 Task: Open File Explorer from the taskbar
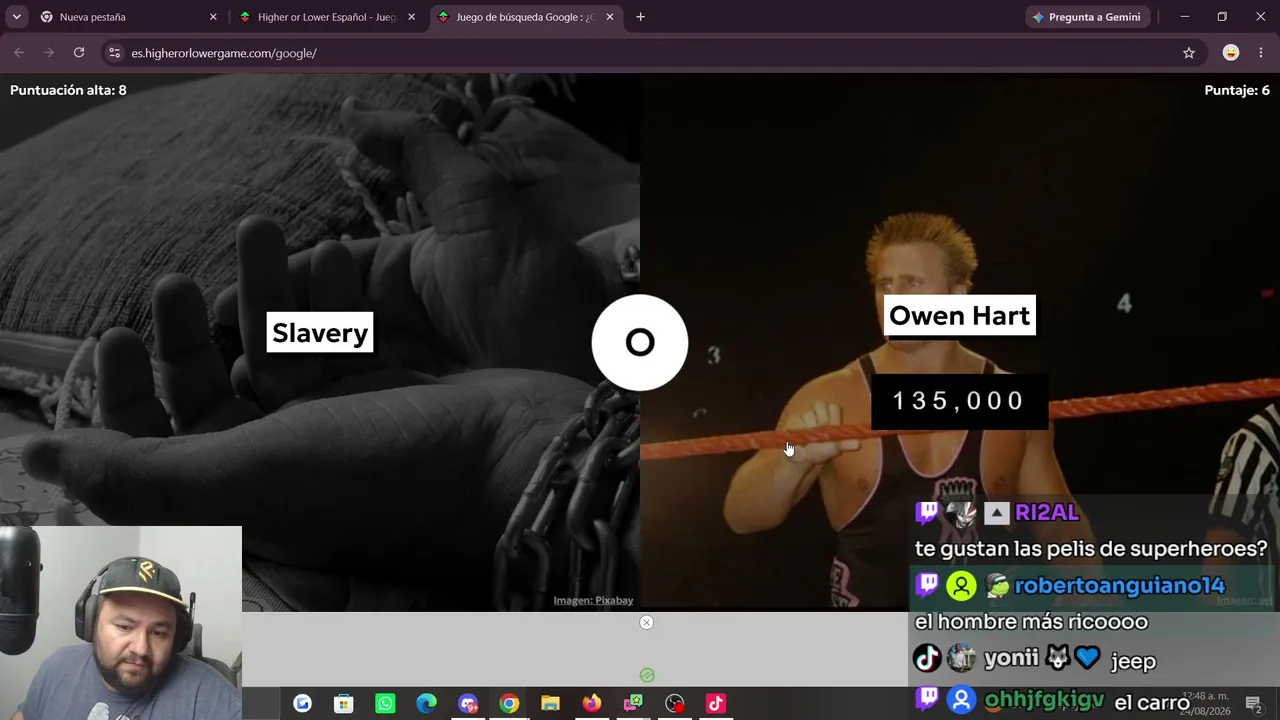(550, 704)
